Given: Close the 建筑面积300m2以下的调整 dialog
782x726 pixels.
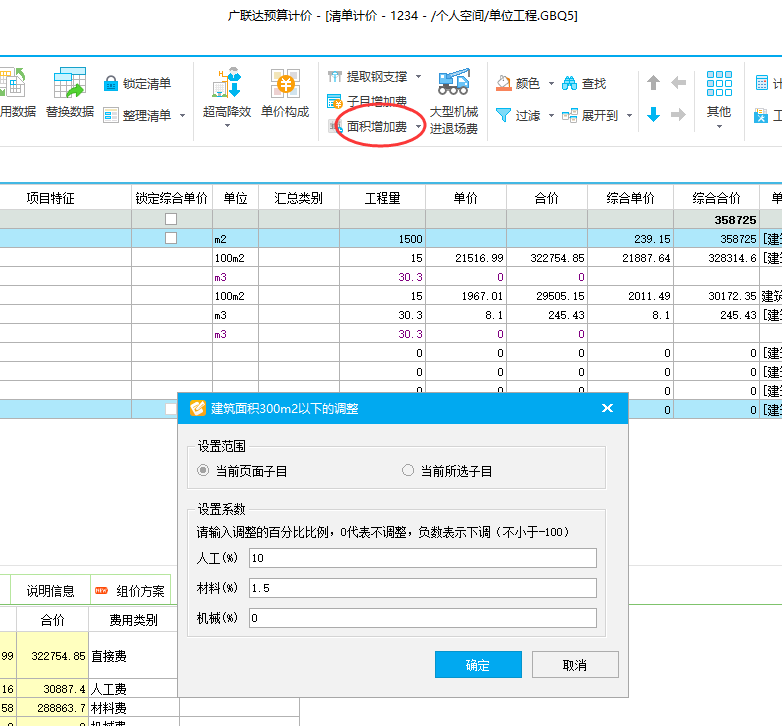Looking at the screenshot, I should pos(607,408).
